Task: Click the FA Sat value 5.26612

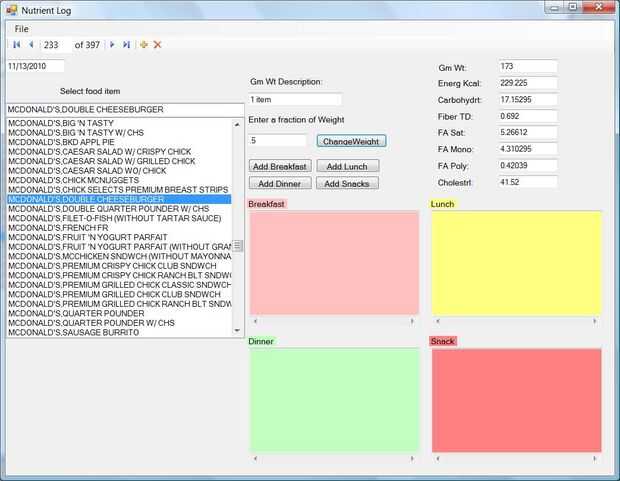Action: tap(528, 133)
